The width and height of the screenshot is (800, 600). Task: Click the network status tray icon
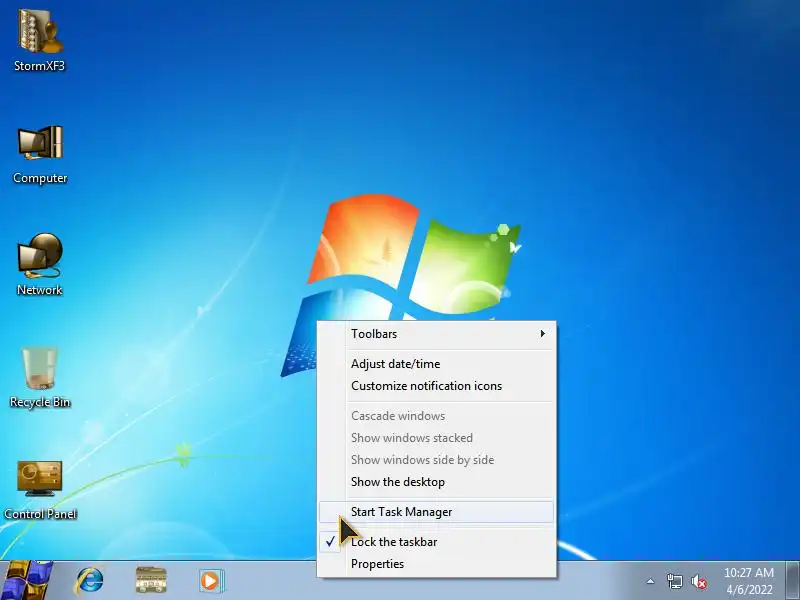[x=674, y=581]
